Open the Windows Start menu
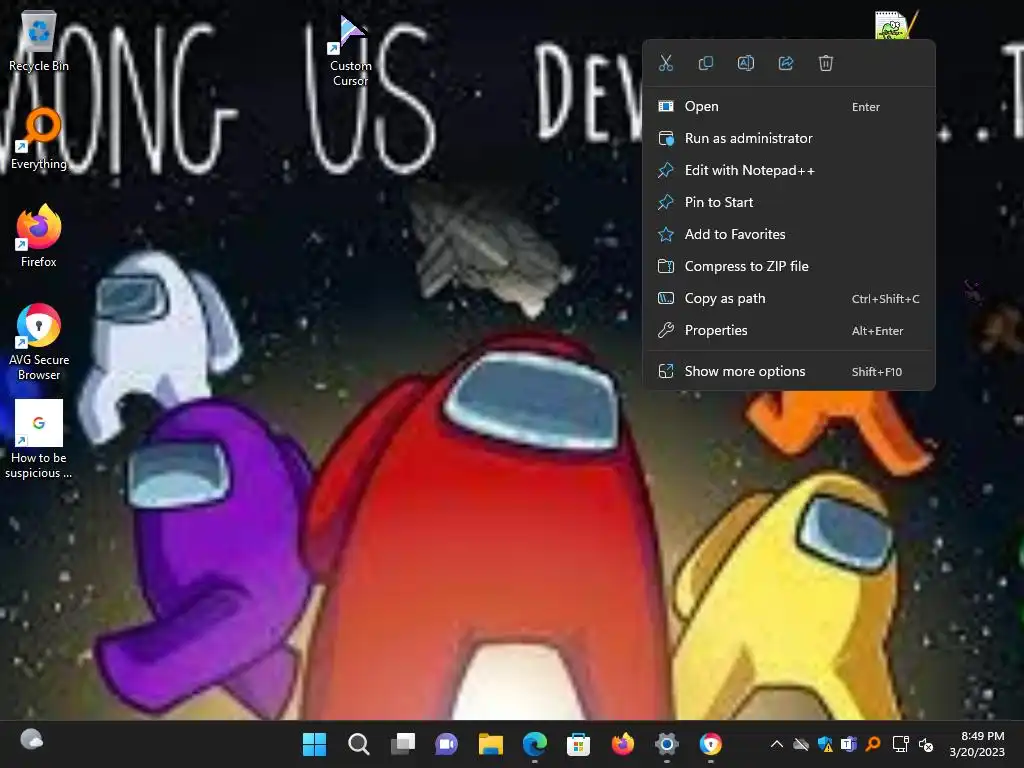 [x=314, y=744]
